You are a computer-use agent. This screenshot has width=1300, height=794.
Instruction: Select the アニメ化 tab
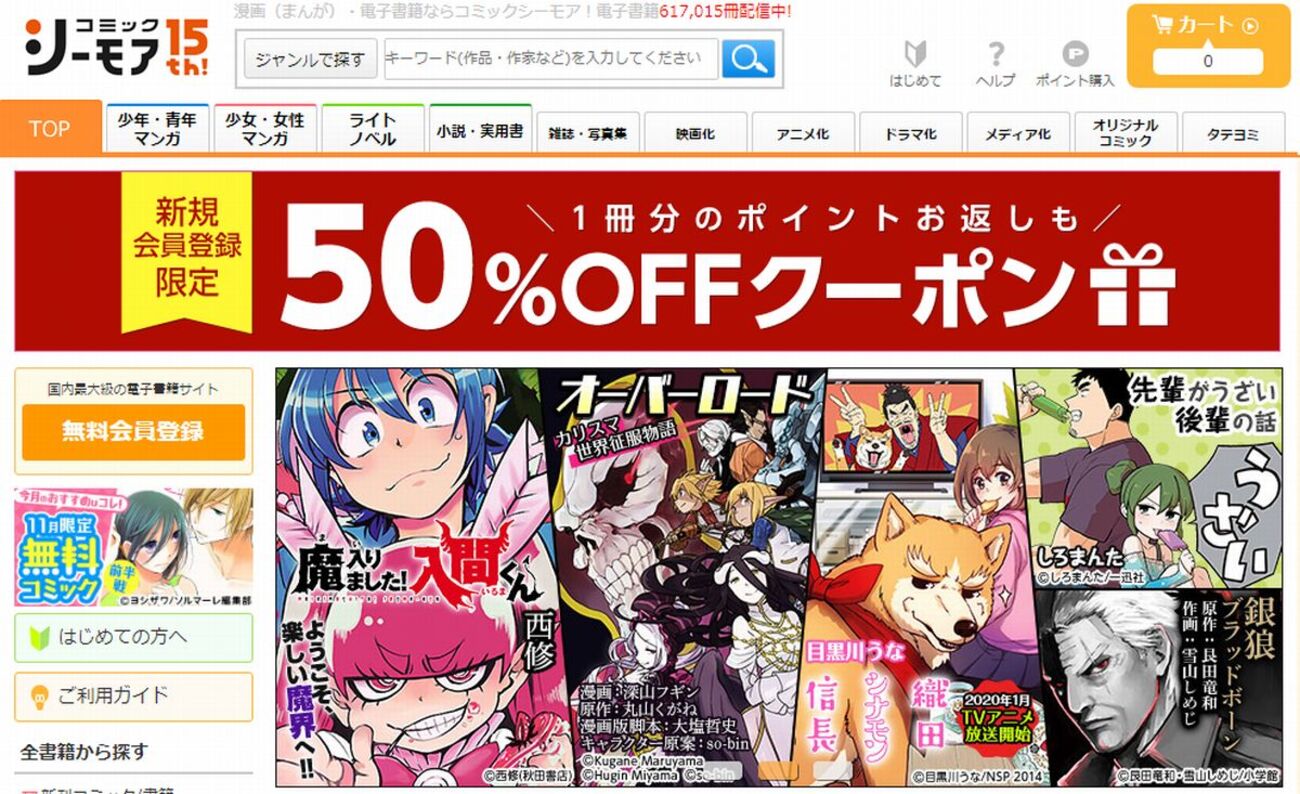click(x=803, y=133)
